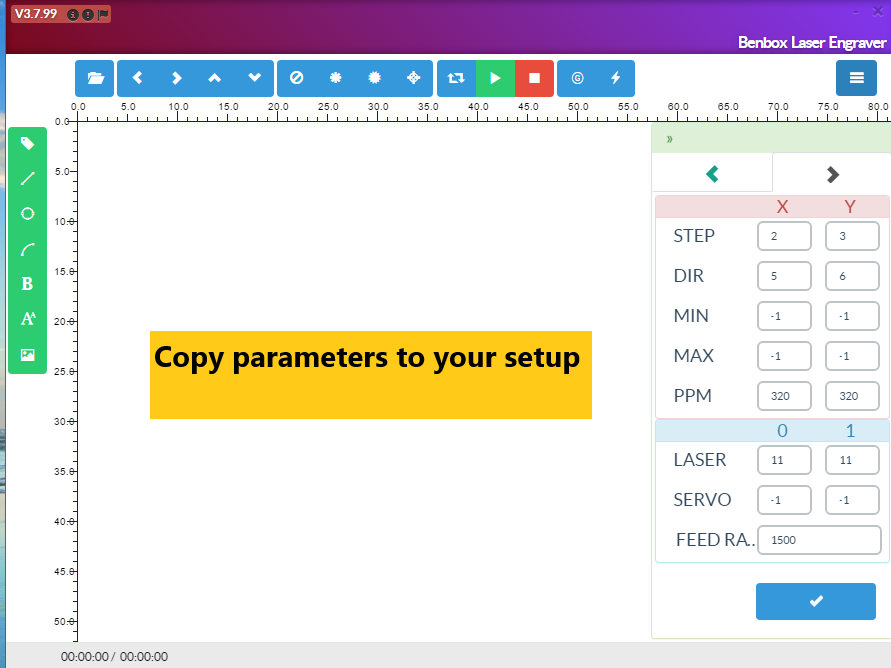Screen dimensions: 891x668
Task: Choose the Arc drawing tool
Action: click(27, 248)
